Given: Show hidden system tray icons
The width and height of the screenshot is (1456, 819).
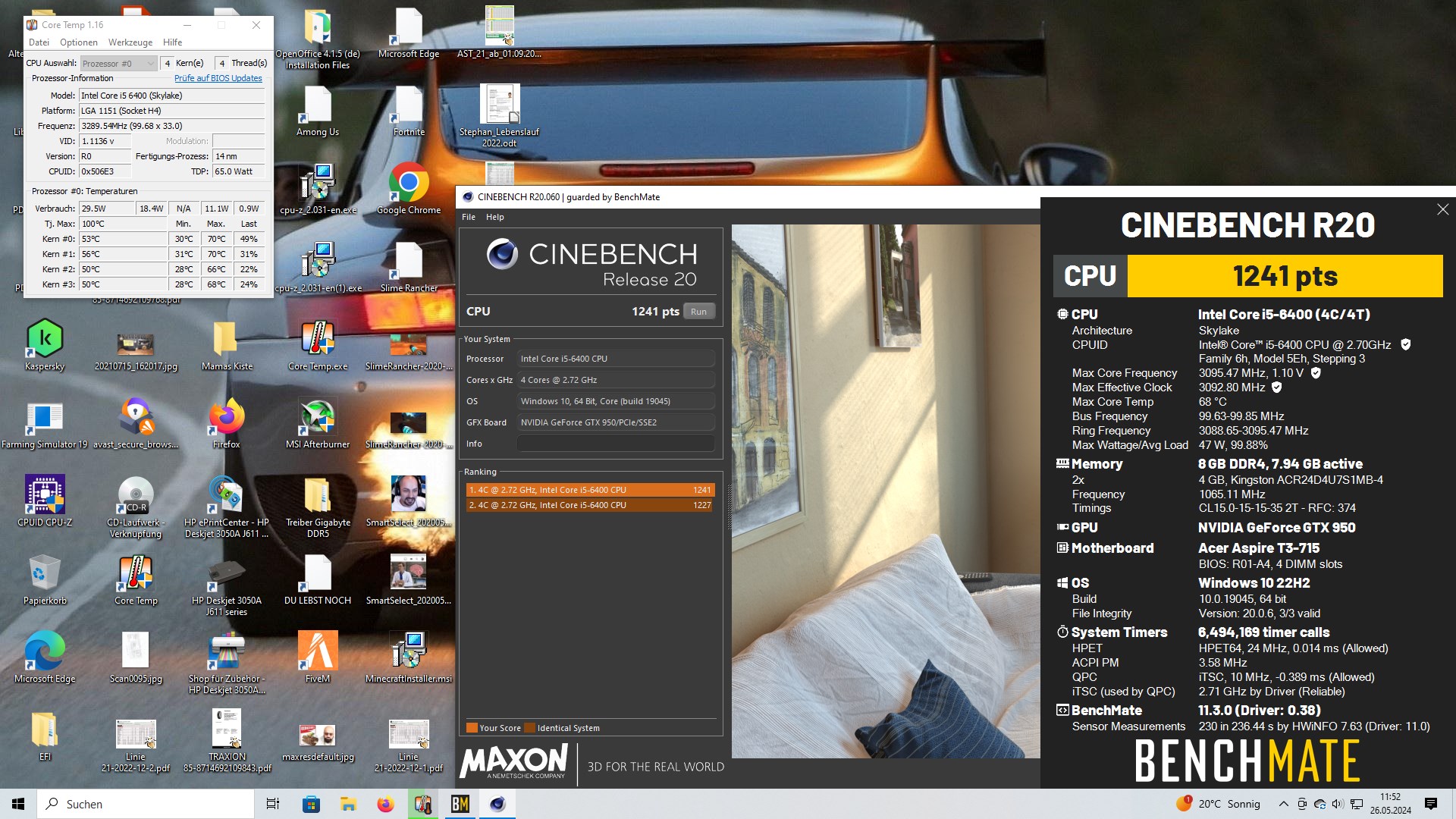Looking at the screenshot, I should [1283, 804].
